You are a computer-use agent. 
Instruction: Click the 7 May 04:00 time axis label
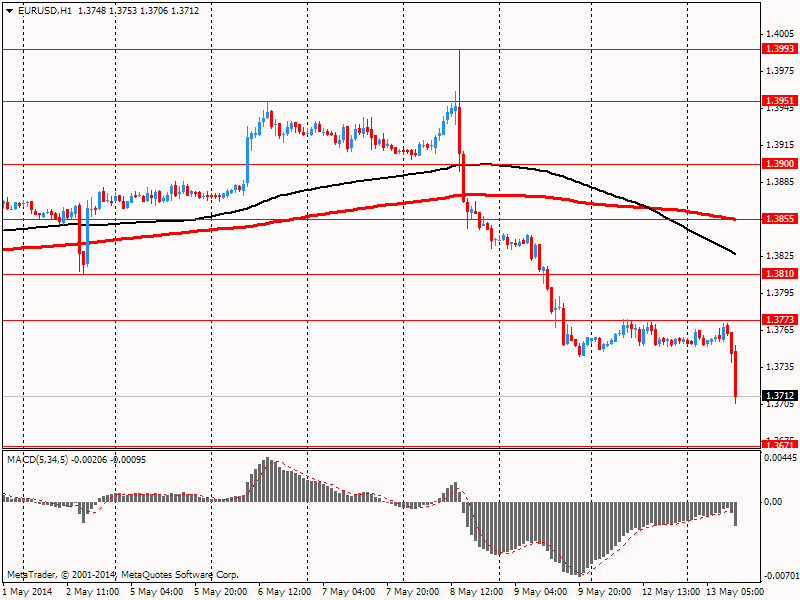(x=348, y=592)
